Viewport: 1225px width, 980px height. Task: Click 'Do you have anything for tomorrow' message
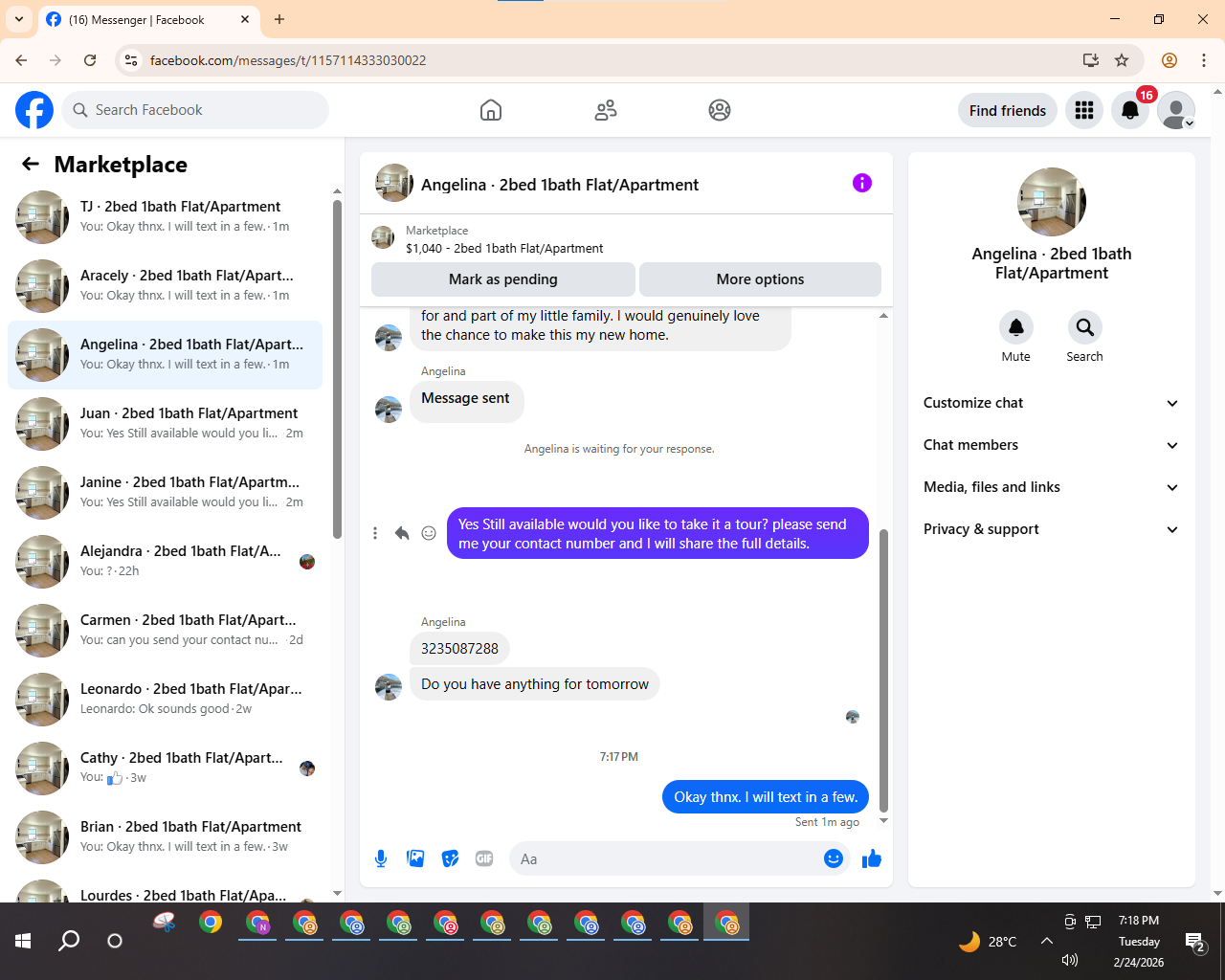point(535,684)
